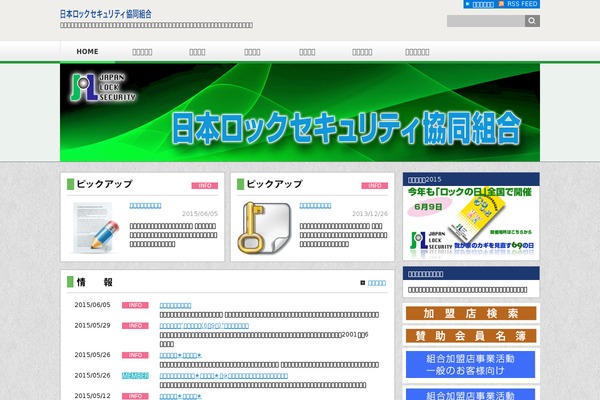Click the 情報 section heading
This screenshot has width=600, height=400.
point(95,282)
